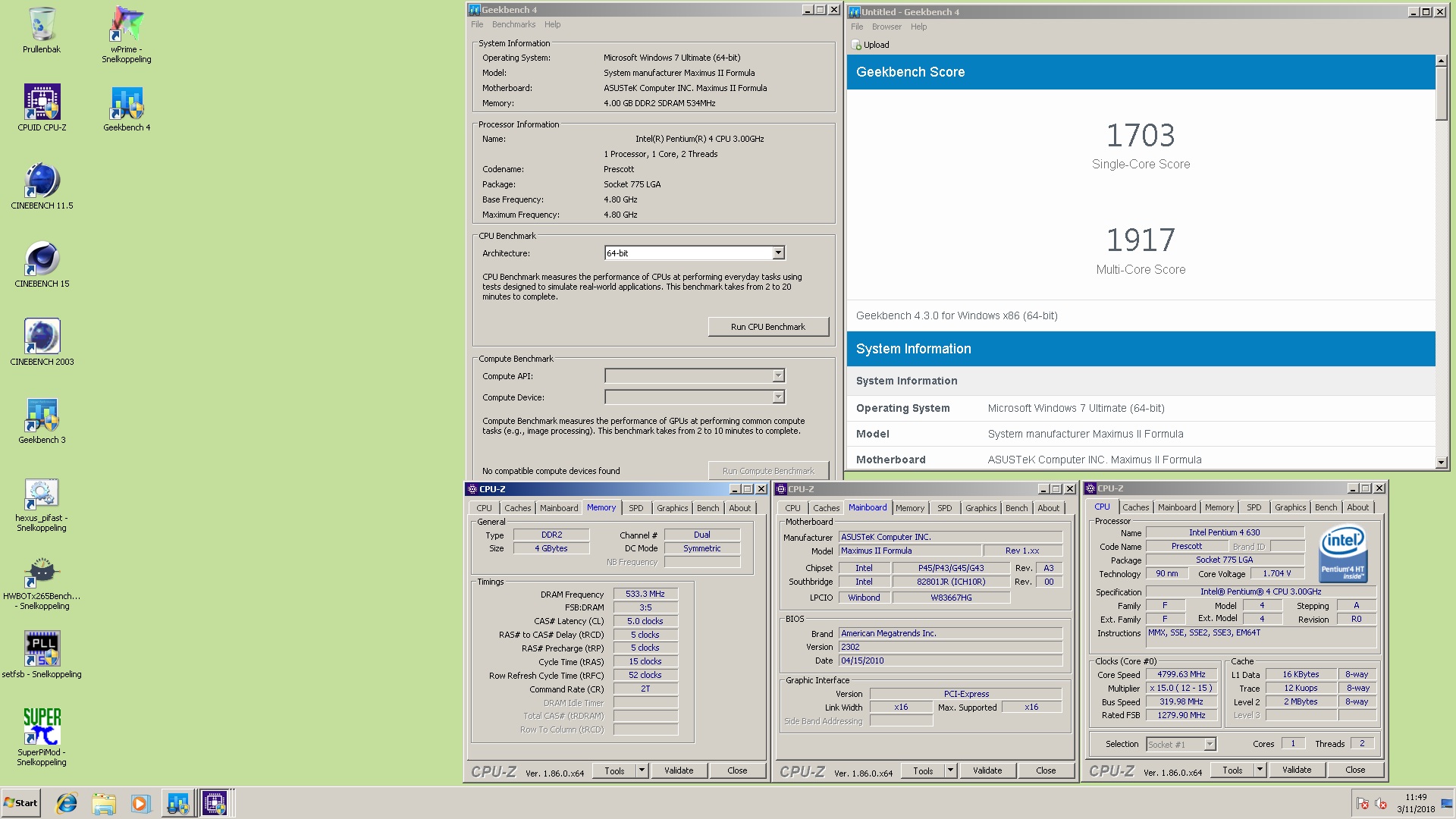
Task: Switch to Bench tab in Memory CPU-Z window
Action: click(708, 508)
